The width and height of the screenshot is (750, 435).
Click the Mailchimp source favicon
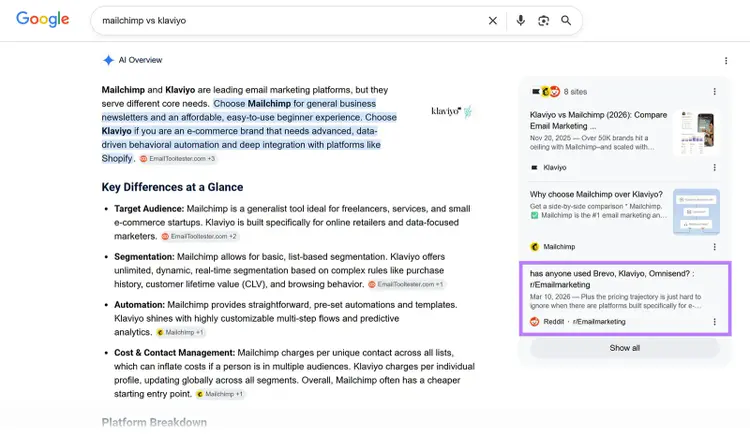point(535,247)
